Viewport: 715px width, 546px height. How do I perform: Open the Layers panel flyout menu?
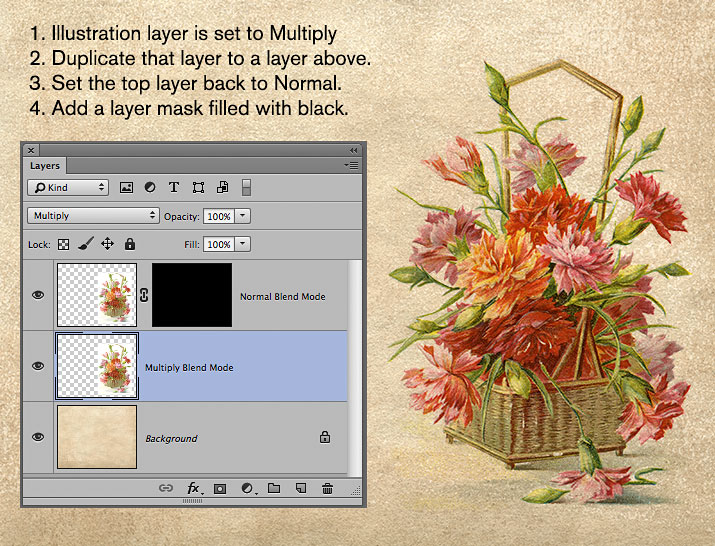click(352, 166)
